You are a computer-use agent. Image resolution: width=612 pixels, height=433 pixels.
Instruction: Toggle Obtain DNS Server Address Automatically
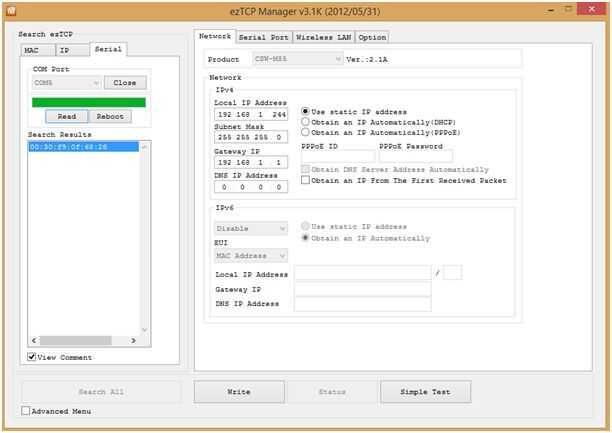click(x=305, y=169)
